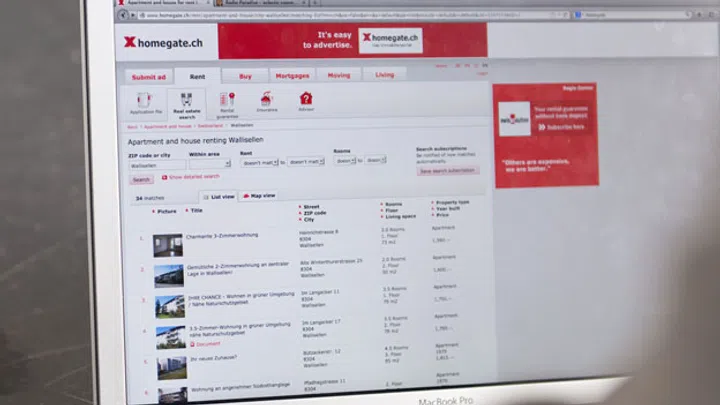Open thumbnail of IHRE CHANCE listing
This screenshot has height=405, width=720.
click(170, 306)
